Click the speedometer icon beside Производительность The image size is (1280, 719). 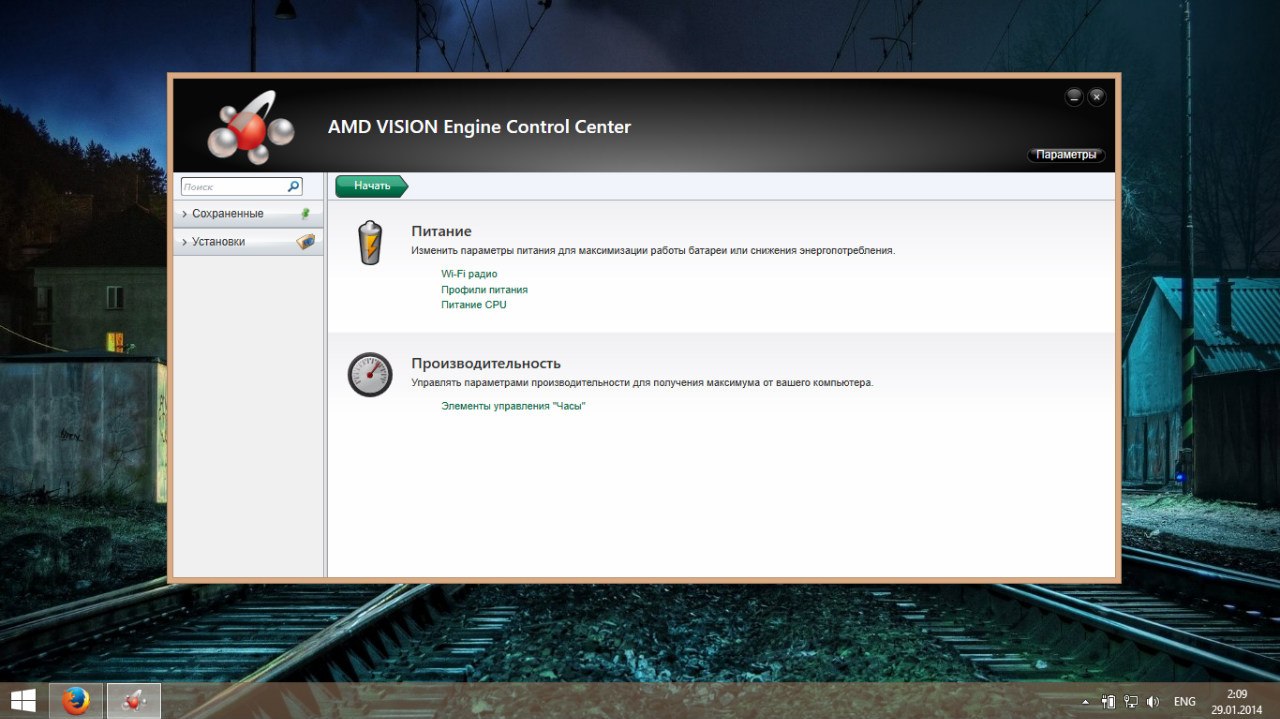[370, 374]
